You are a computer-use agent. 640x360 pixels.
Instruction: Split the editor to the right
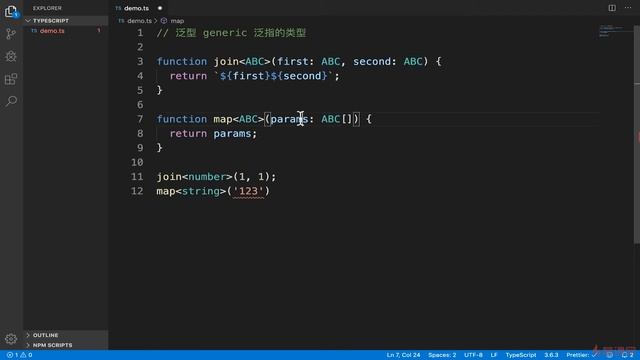[x=612, y=8]
